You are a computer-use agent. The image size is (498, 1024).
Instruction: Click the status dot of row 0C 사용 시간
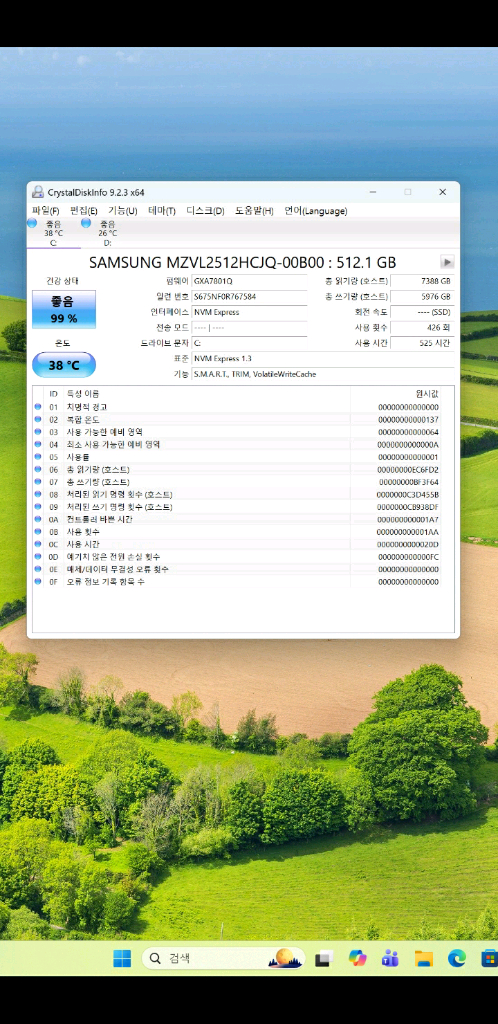point(38,544)
